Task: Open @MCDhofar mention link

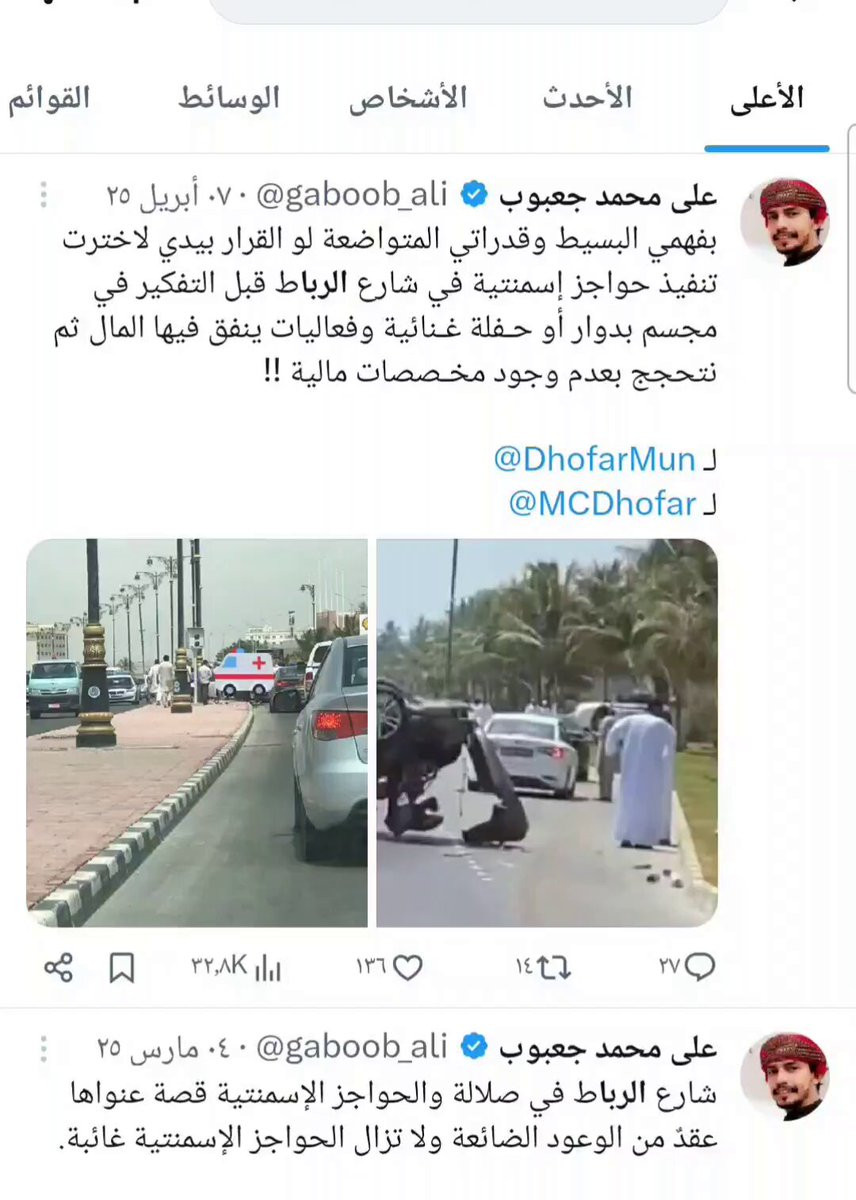Action: [602, 505]
